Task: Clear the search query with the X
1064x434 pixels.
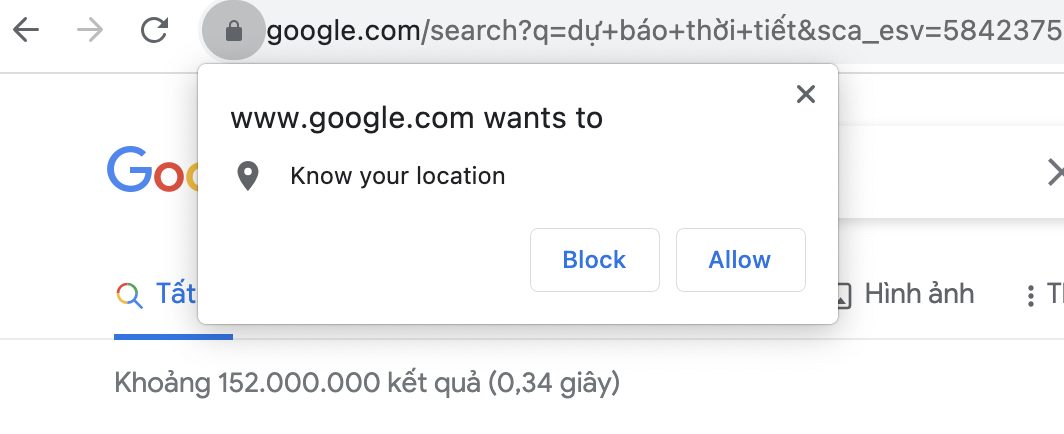Action: tap(1056, 172)
